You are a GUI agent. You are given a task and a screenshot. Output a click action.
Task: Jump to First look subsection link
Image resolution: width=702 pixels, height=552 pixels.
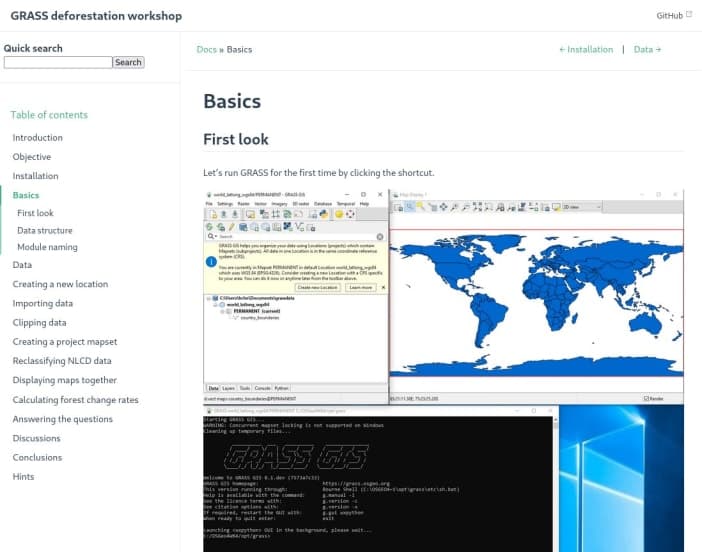[x=35, y=213]
